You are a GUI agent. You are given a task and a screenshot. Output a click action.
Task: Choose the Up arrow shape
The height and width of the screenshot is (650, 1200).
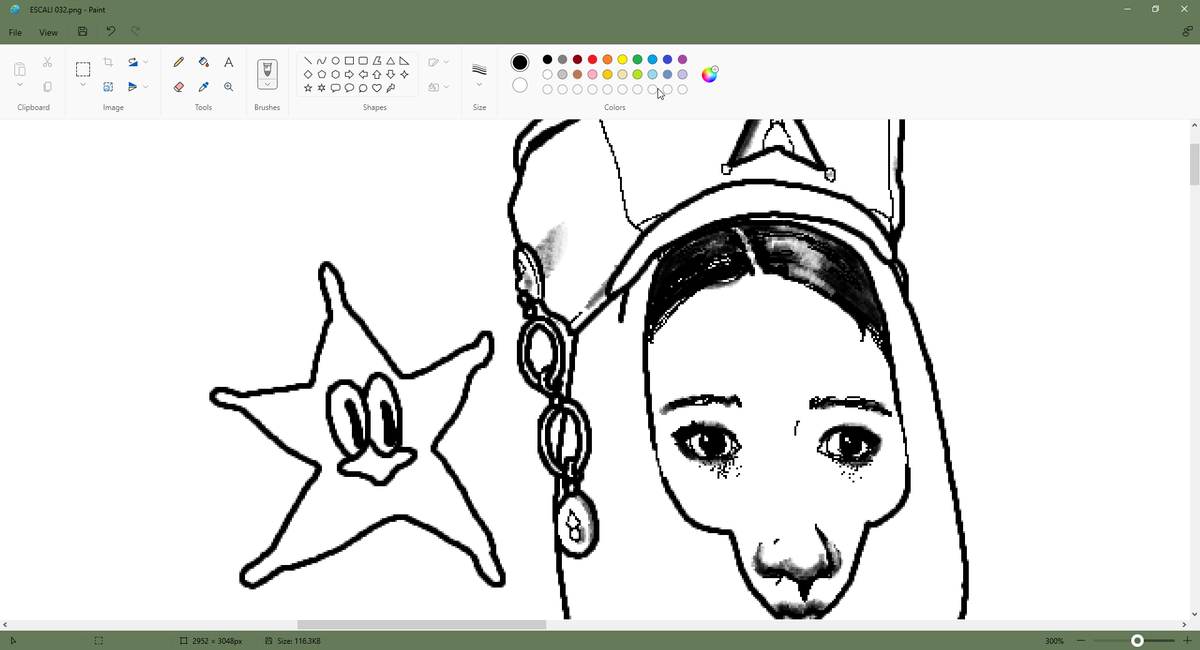376,74
